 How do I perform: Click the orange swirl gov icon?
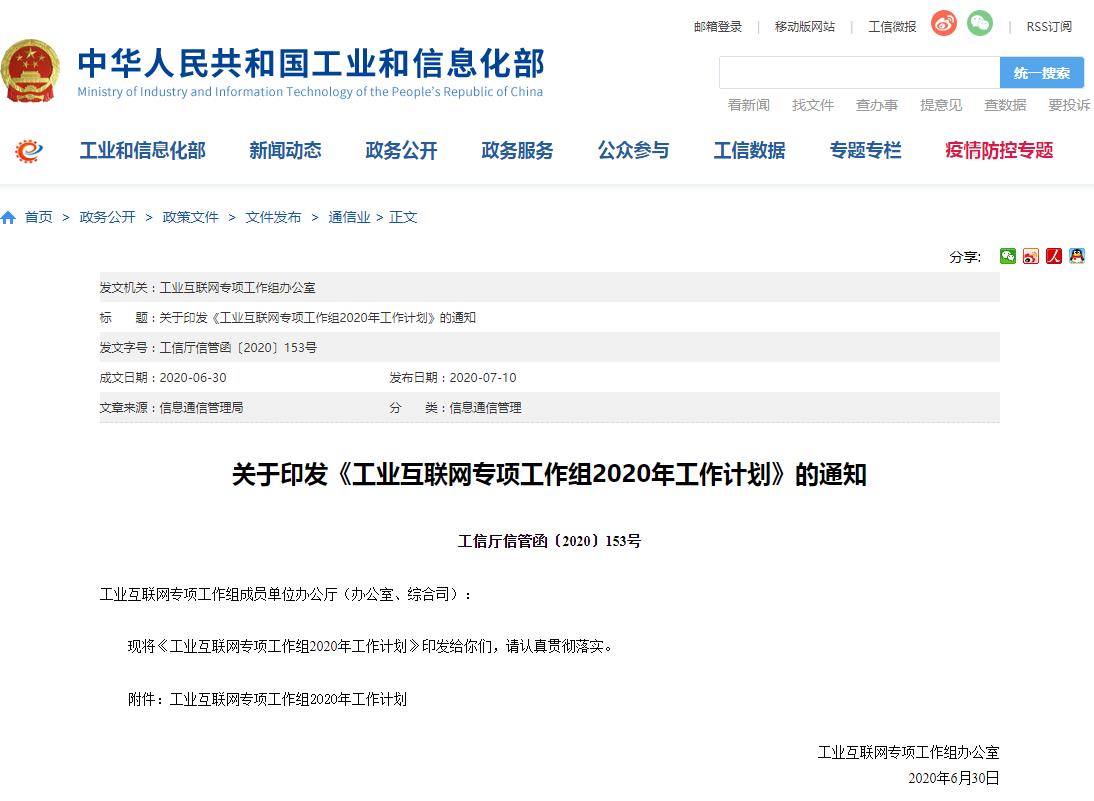coord(29,150)
